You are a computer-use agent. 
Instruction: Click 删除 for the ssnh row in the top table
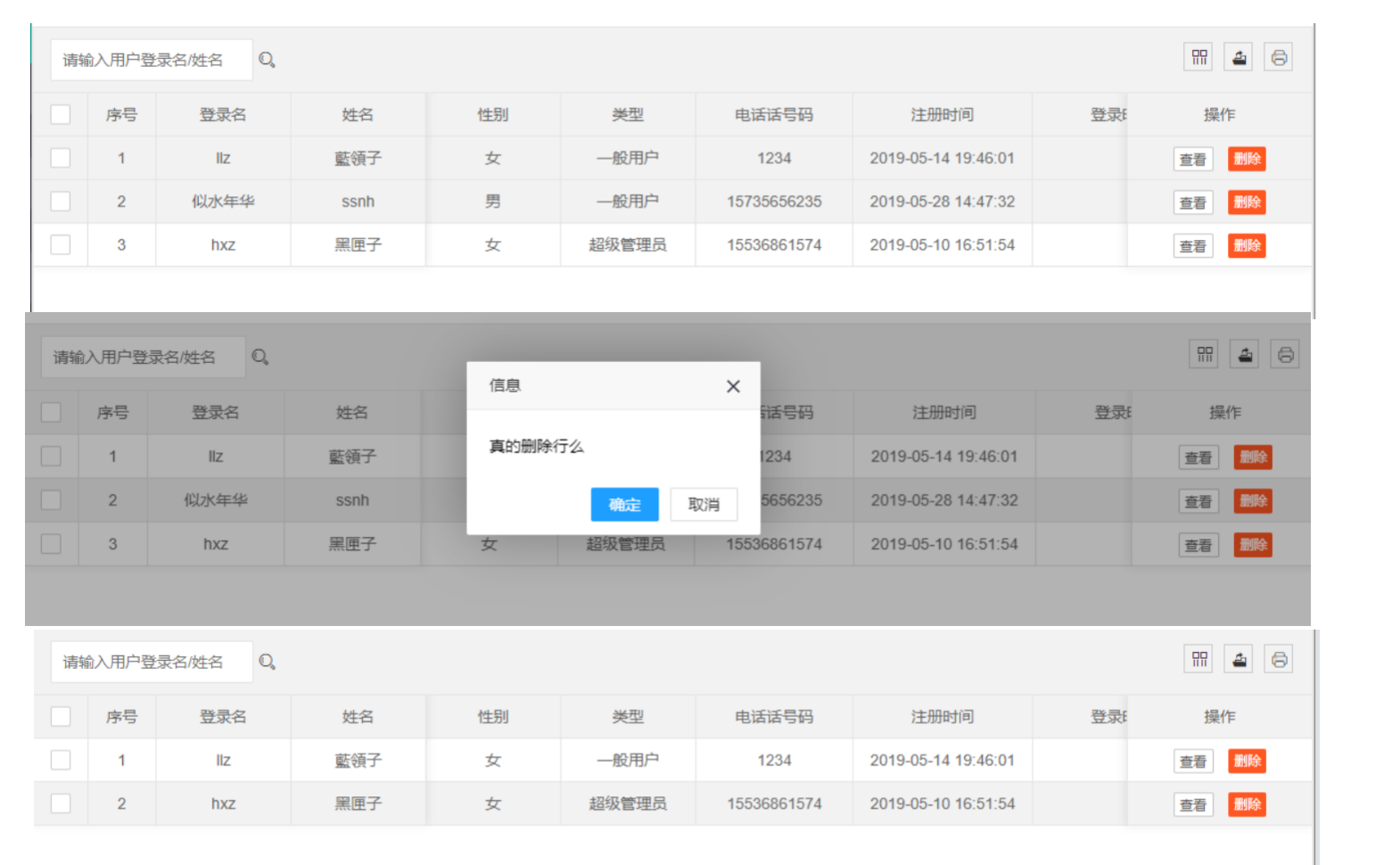[x=1247, y=202]
